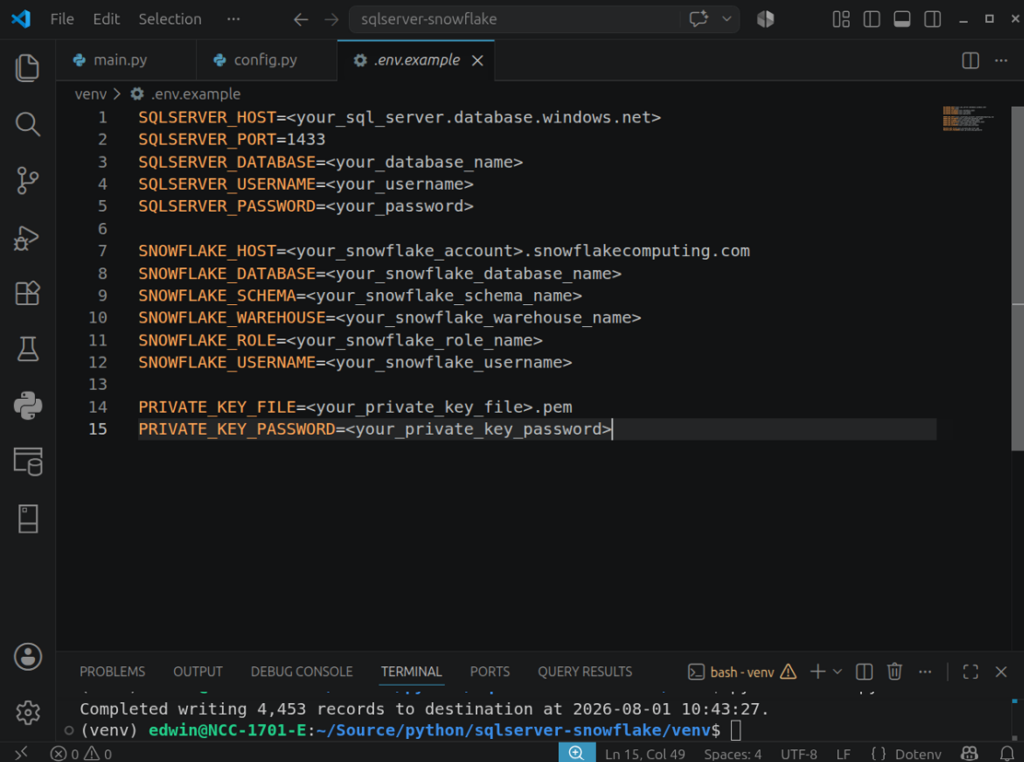1024x762 pixels.
Task: Close the bottom panel
Action: (x=1000, y=671)
